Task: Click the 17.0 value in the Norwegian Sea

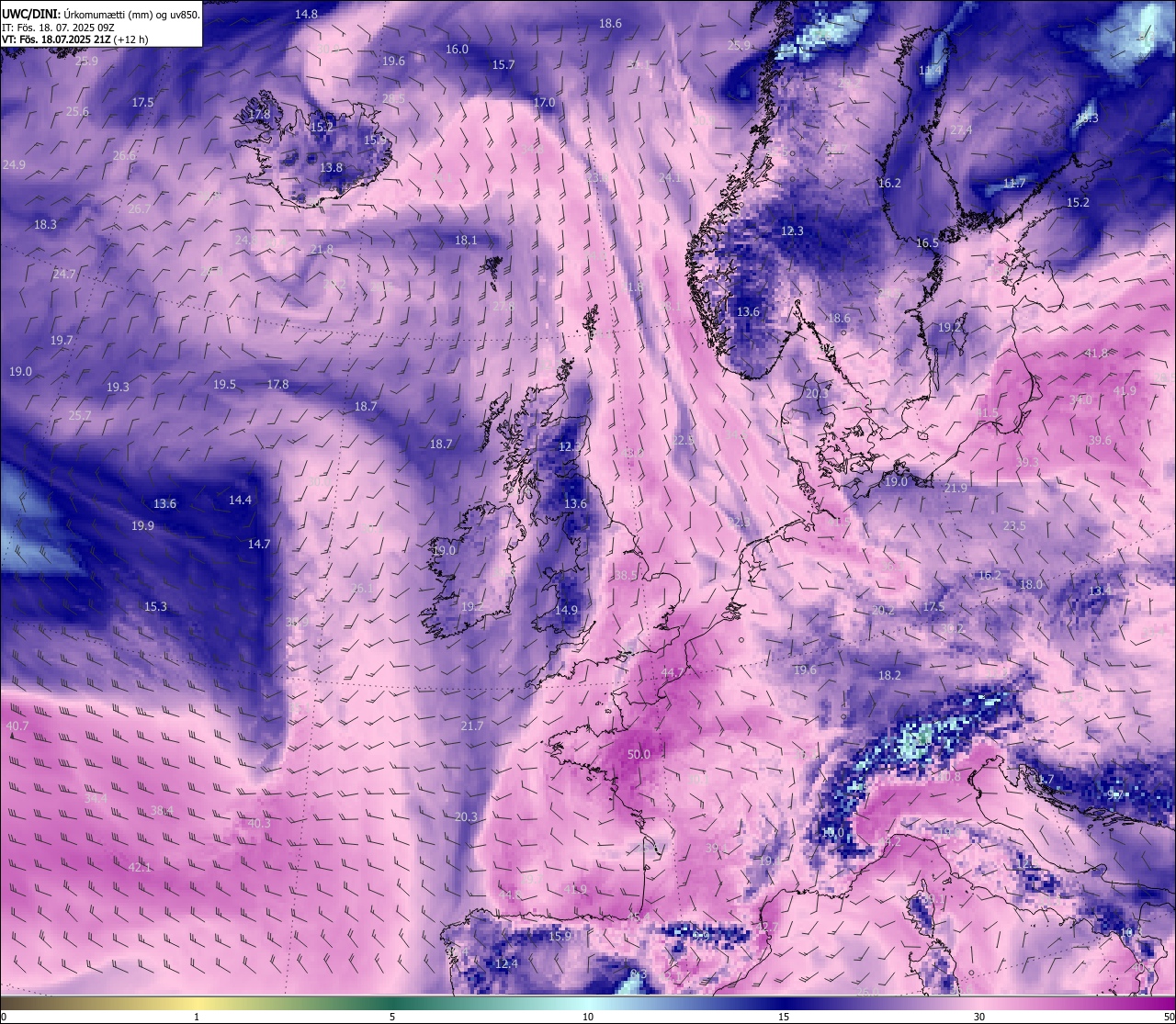Action: (545, 103)
